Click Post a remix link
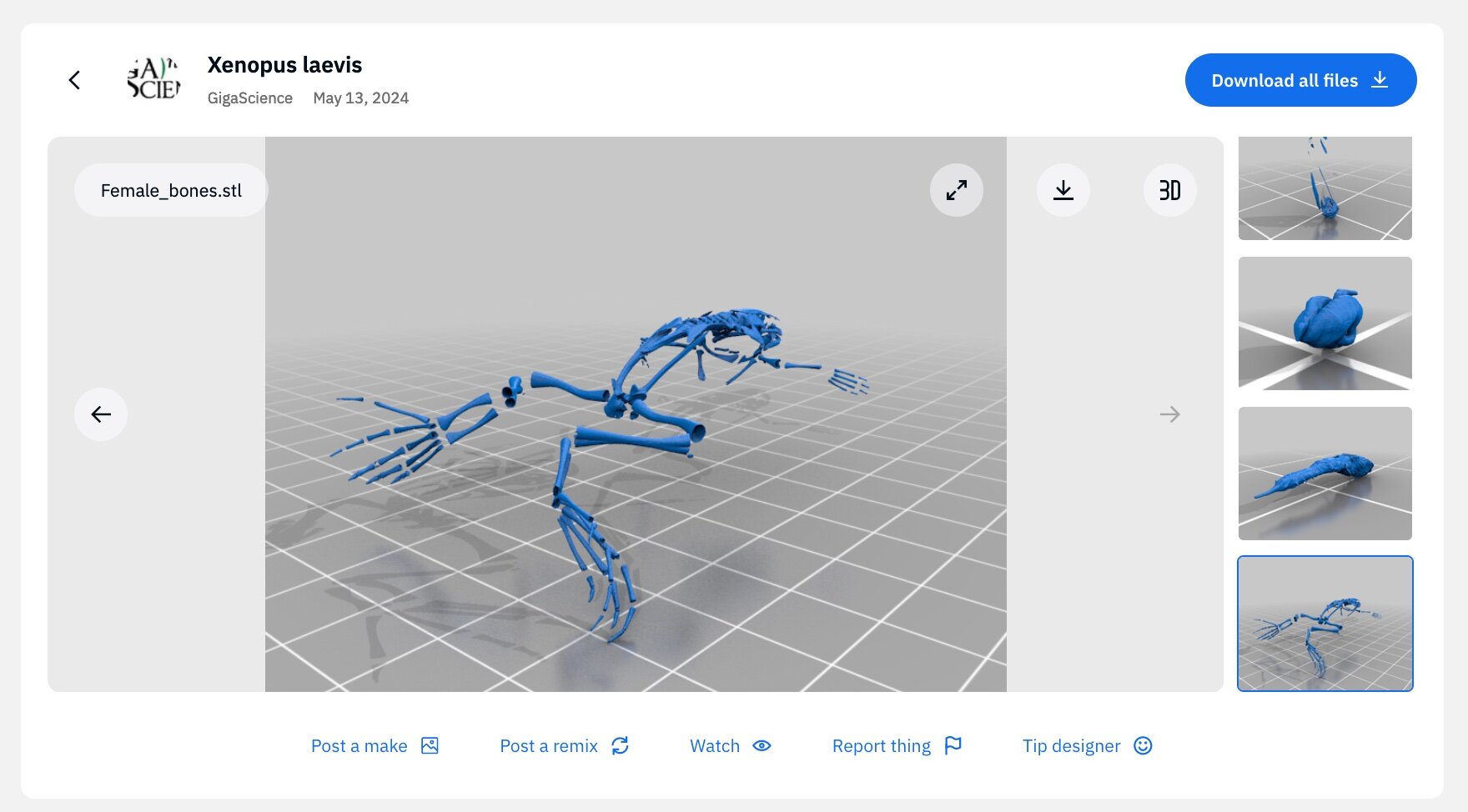Viewport: 1468px width, 812px height. point(565,746)
